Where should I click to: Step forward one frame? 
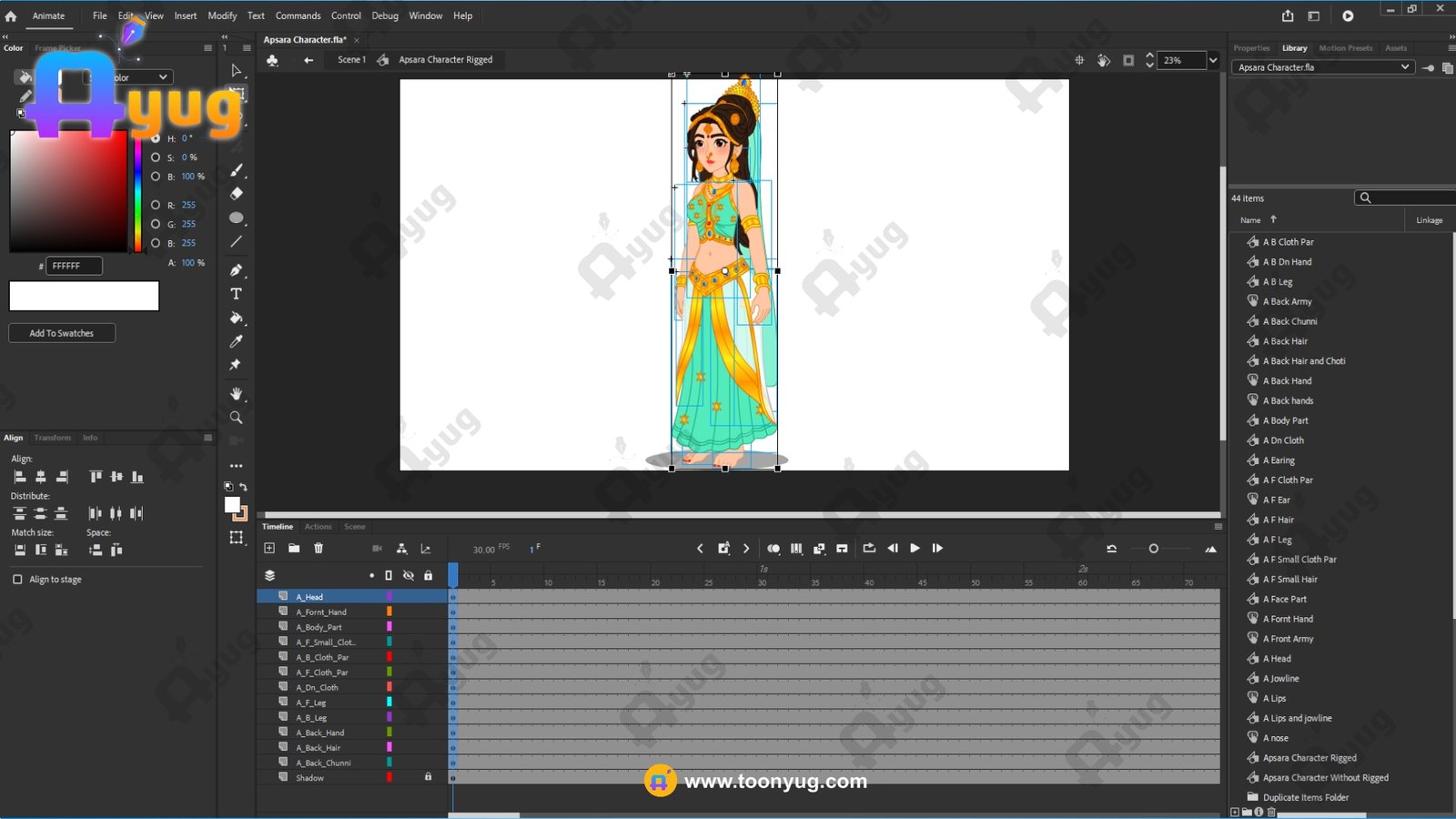point(937,549)
